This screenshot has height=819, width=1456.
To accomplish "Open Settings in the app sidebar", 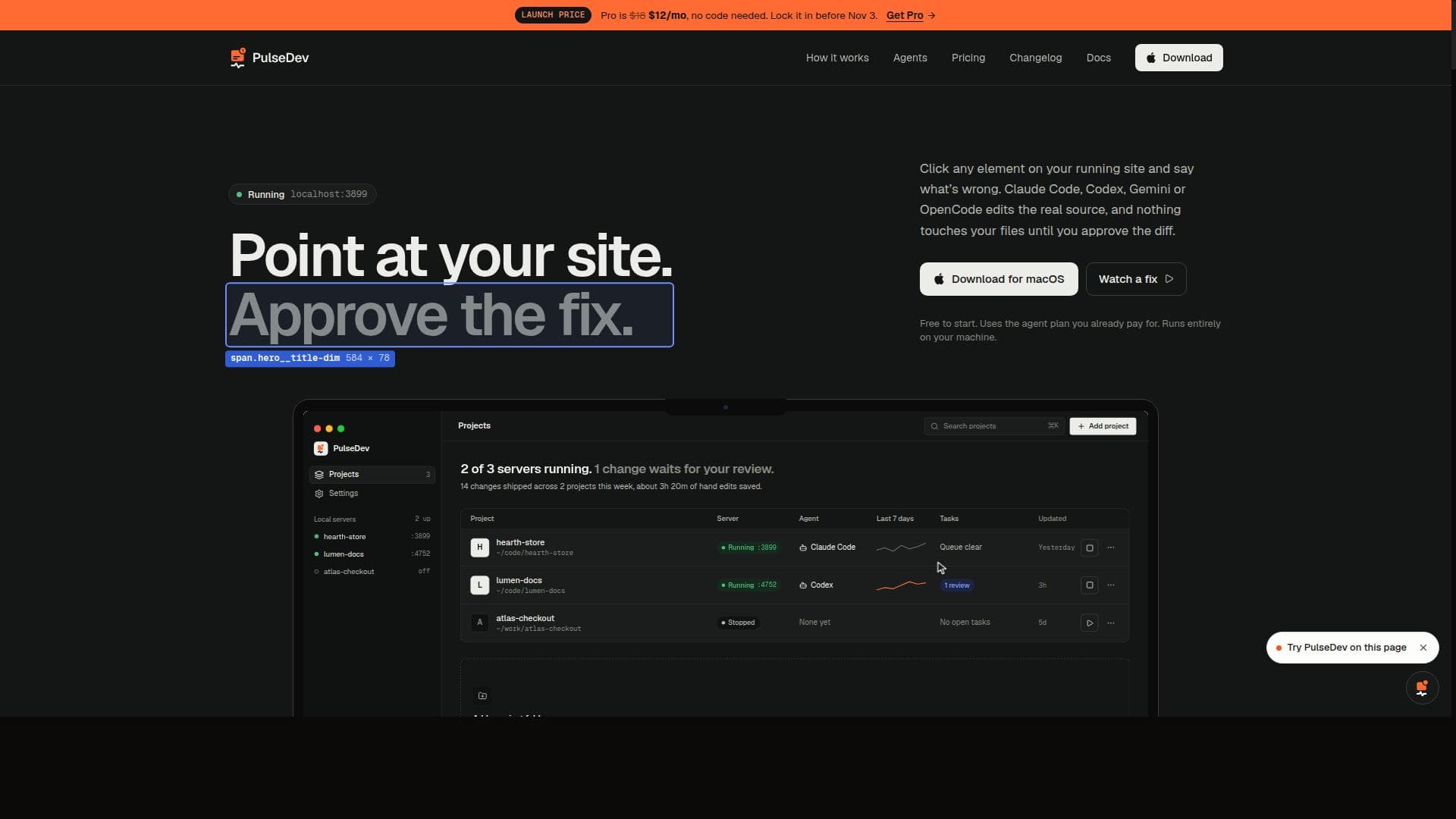I will click(x=372, y=494).
